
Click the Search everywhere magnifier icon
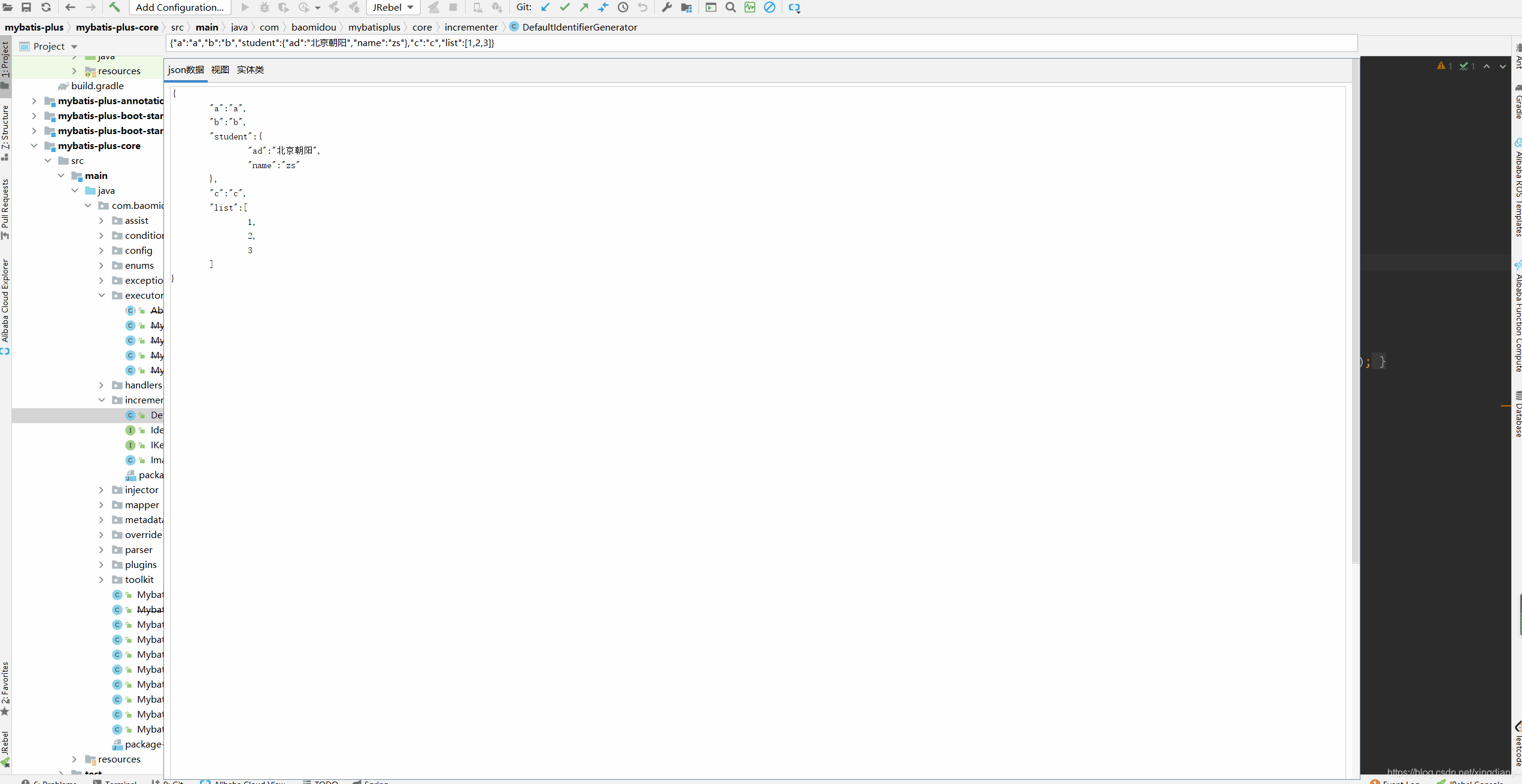tap(731, 8)
